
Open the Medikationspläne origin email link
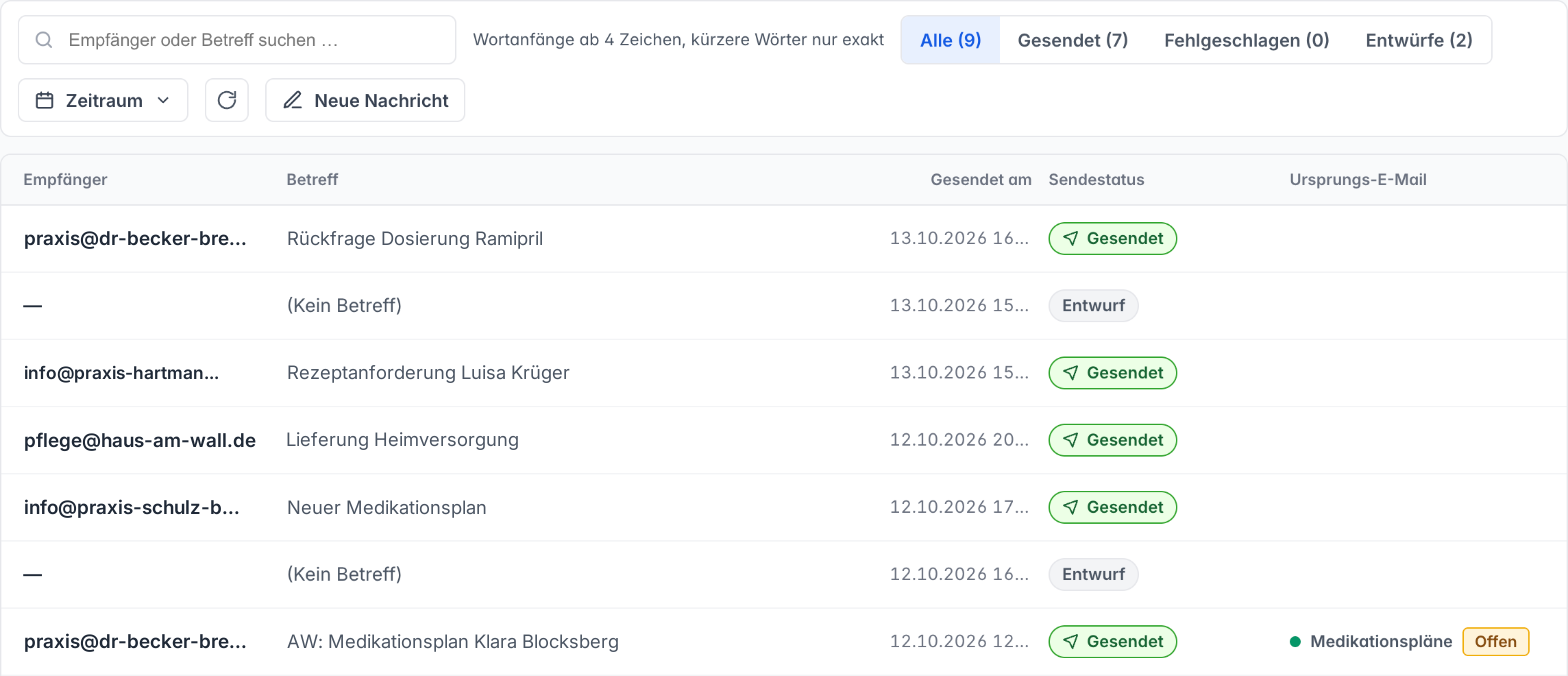[x=1381, y=641]
